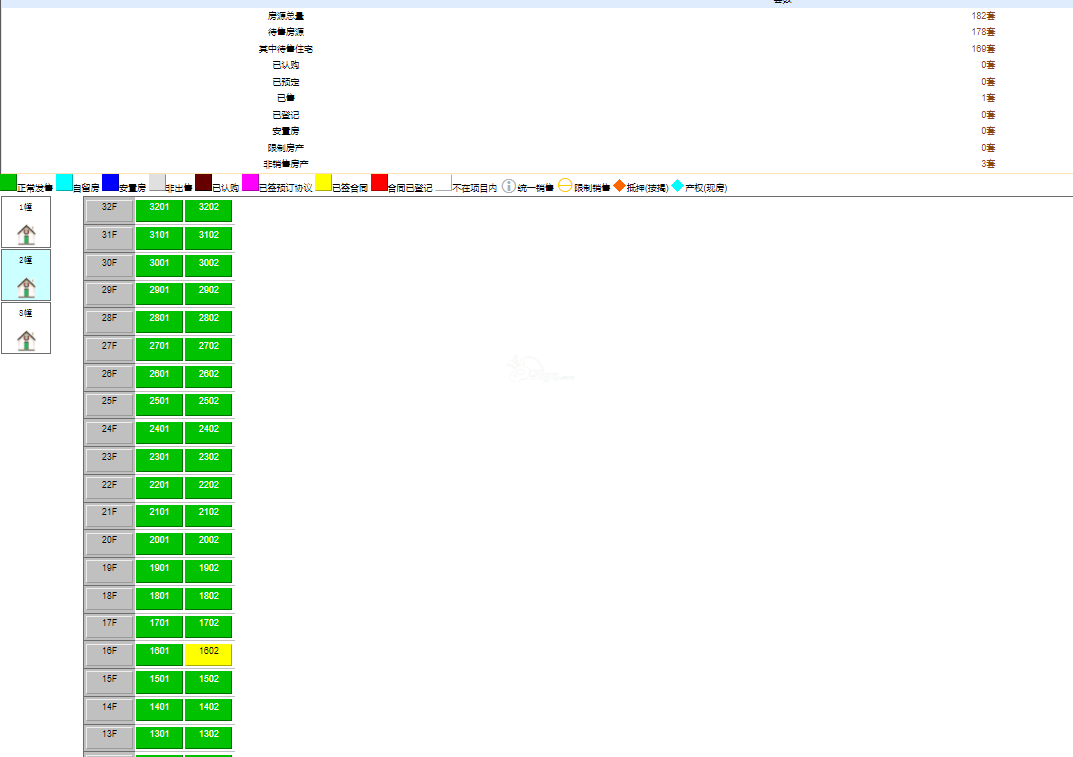Open unit 3202
Image resolution: width=1073 pixels, height=757 pixels.
209,211
